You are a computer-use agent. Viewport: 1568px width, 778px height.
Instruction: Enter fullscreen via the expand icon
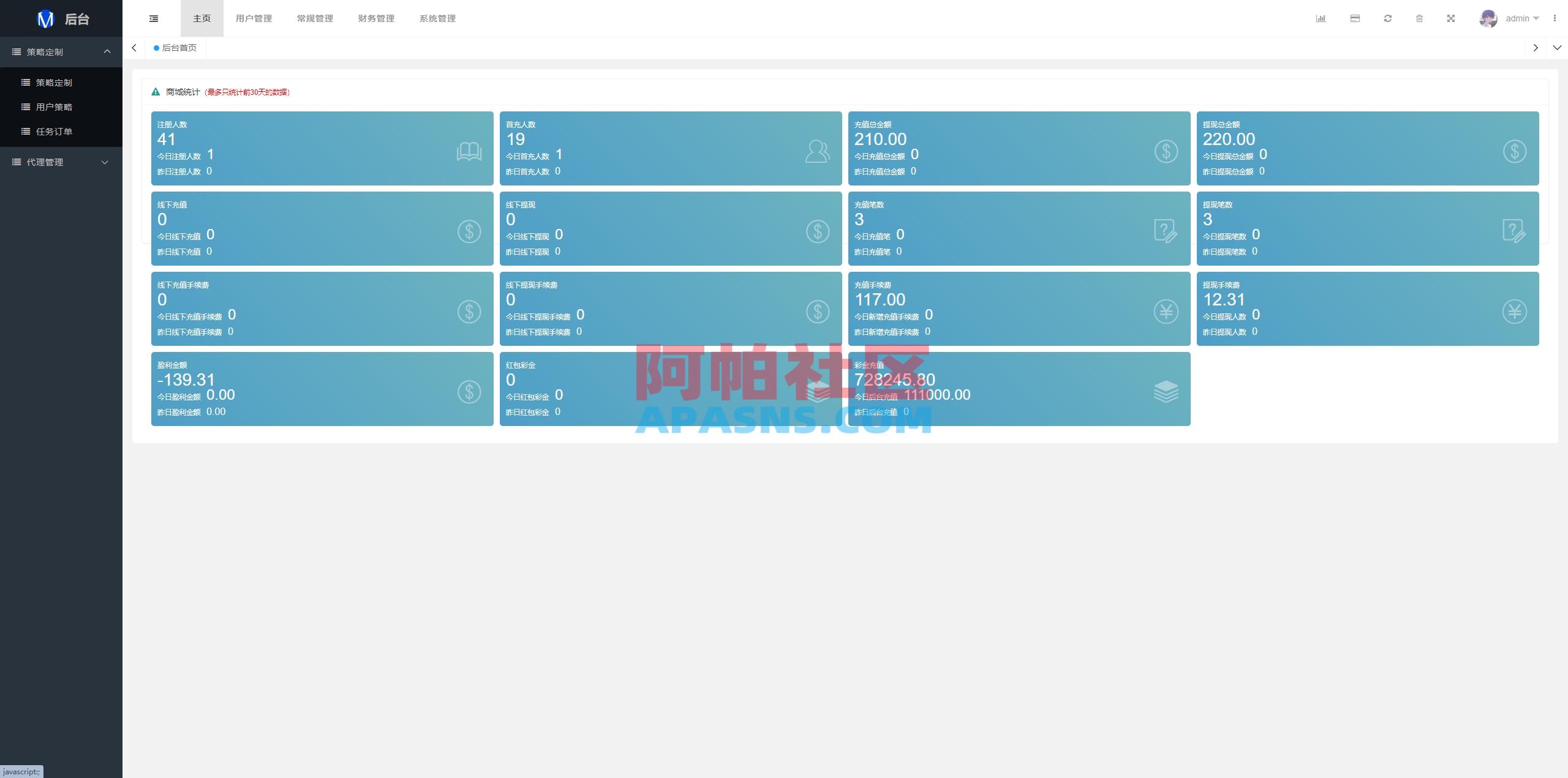(x=1452, y=18)
